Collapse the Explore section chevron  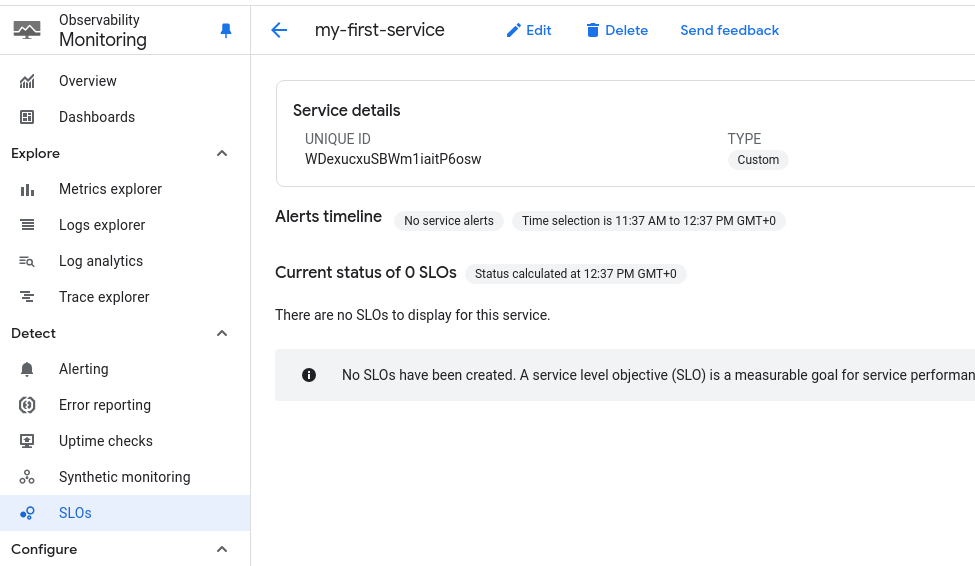click(222, 154)
